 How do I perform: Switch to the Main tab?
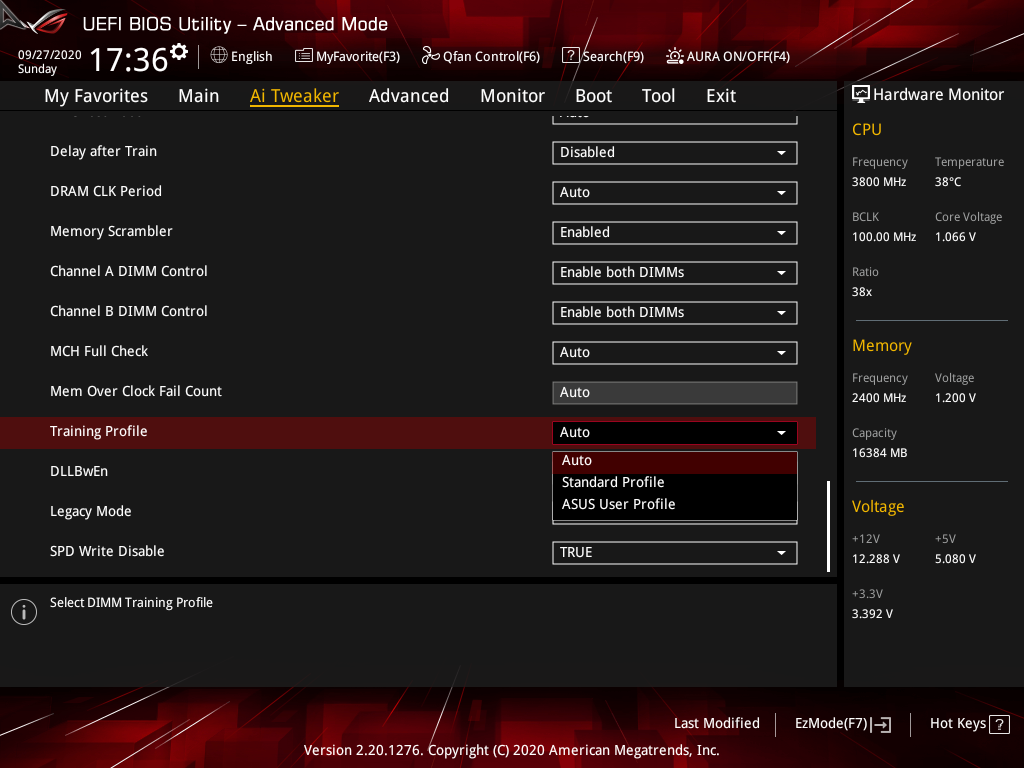(x=199, y=96)
